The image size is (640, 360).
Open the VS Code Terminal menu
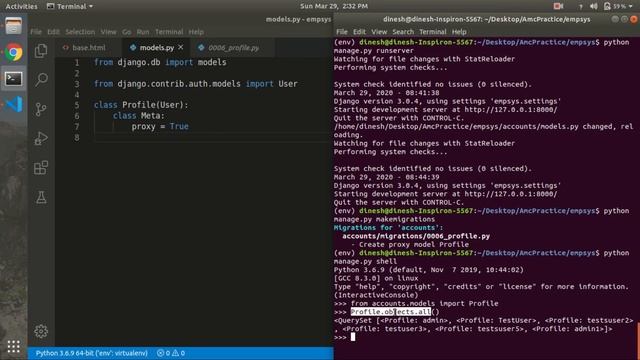tap(169, 32)
